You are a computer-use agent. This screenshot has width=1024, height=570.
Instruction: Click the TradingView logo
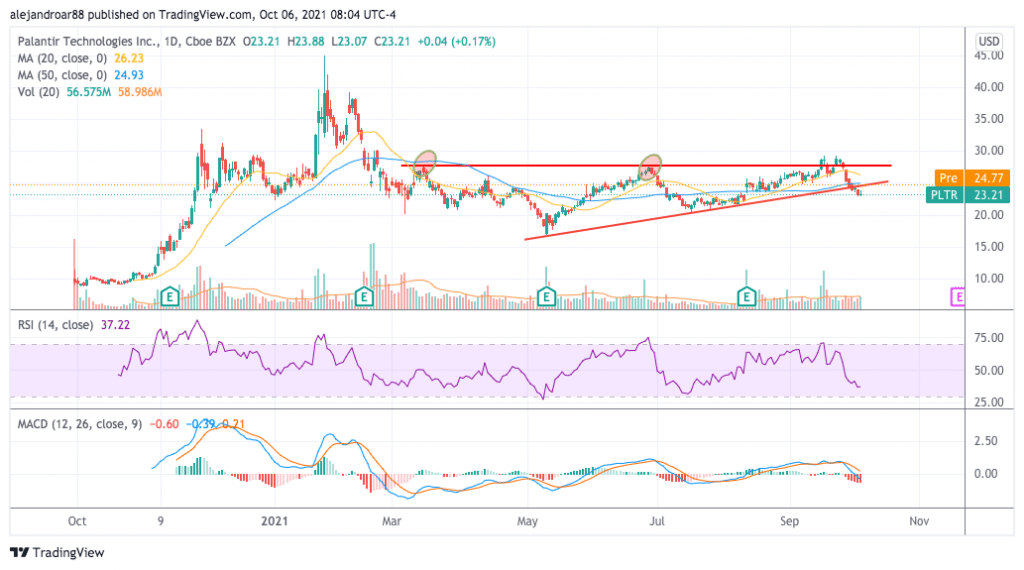57,552
